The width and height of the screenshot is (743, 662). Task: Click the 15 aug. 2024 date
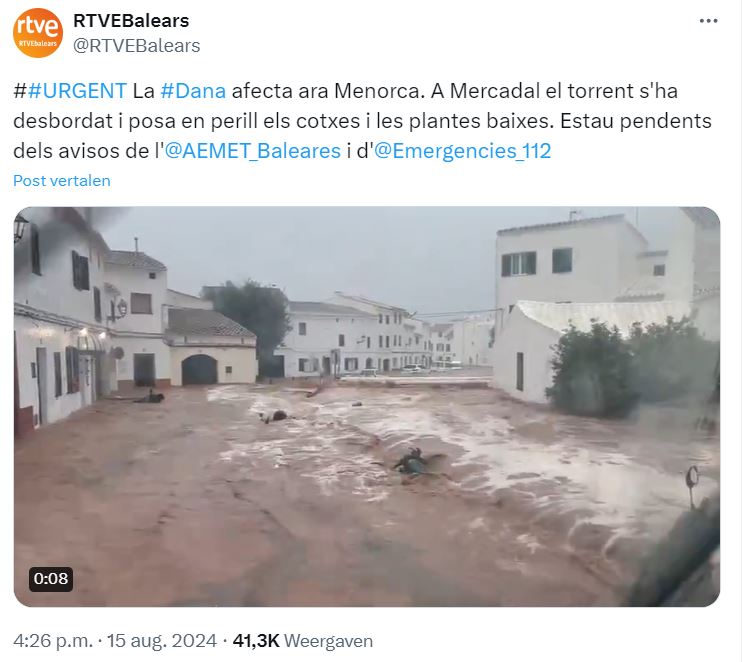pyautogui.click(x=162, y=641)
